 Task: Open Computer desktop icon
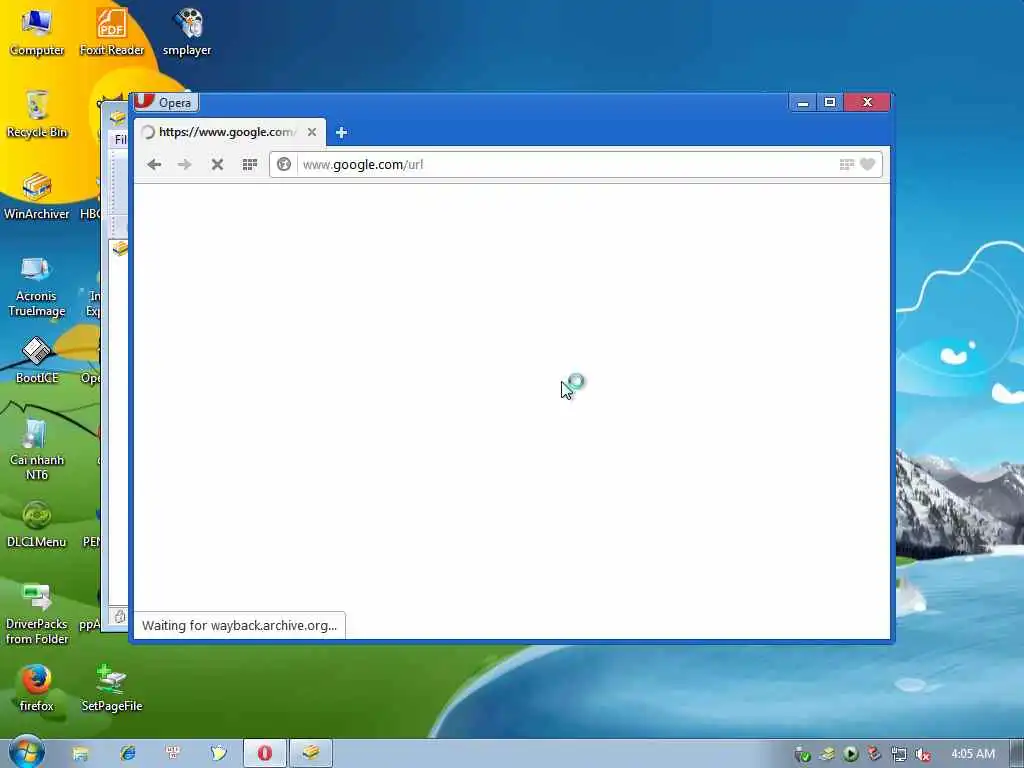pos(37,32)
